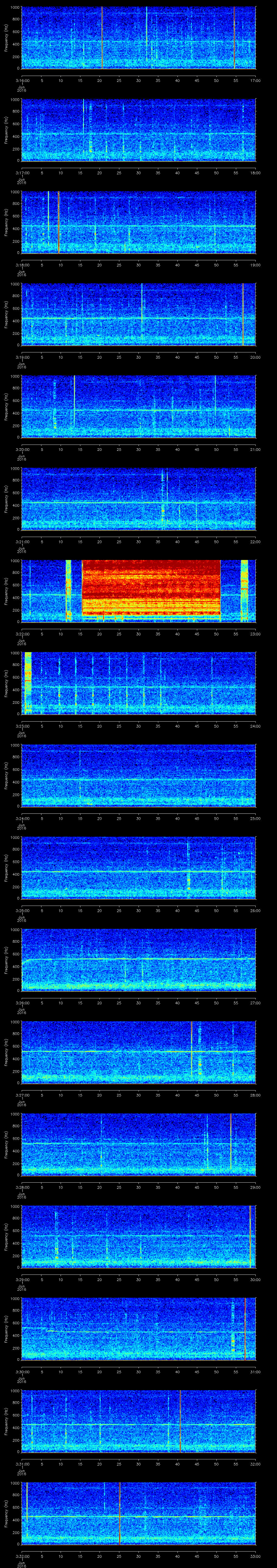Select the 21:00 end time label
This screenshot has width=277, height=1568.
tap(255, 449)
